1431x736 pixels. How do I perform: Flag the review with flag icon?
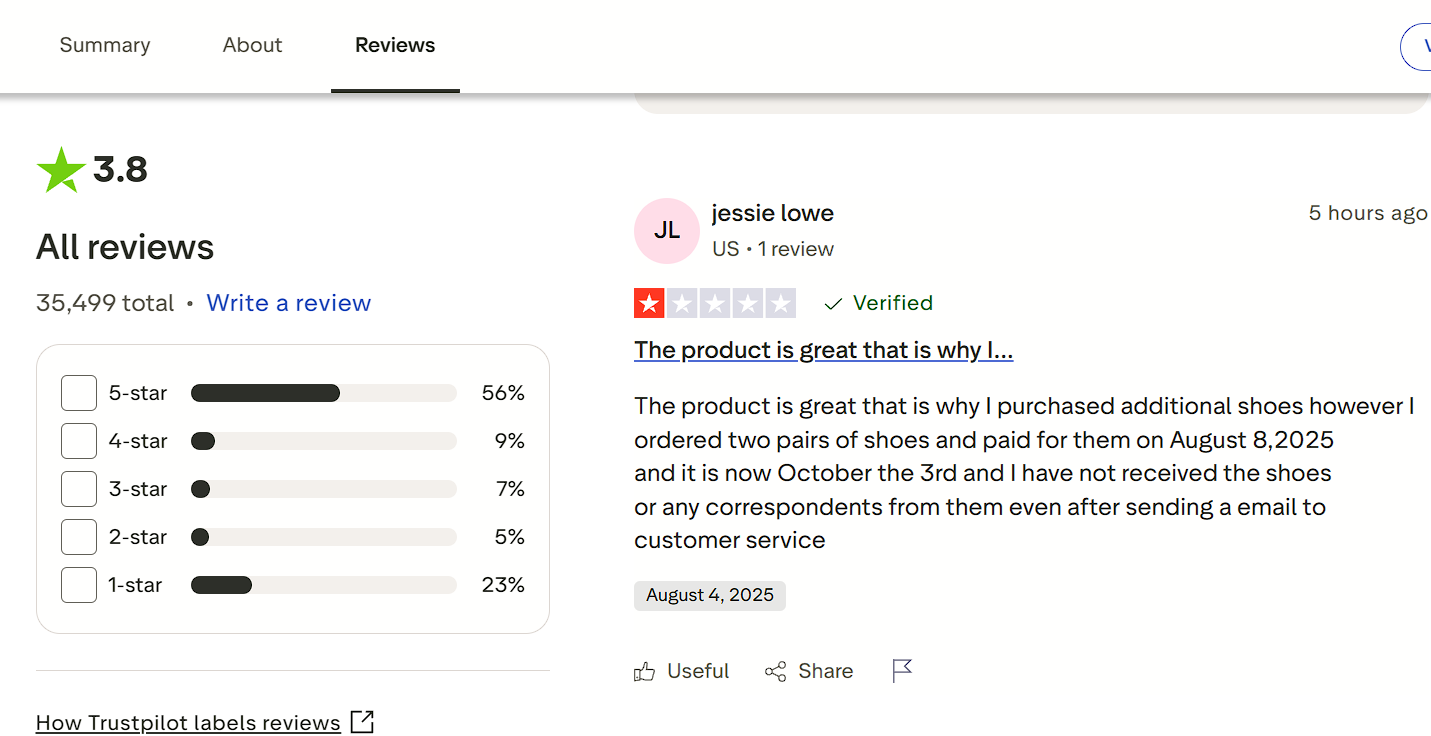coord(902,671)
